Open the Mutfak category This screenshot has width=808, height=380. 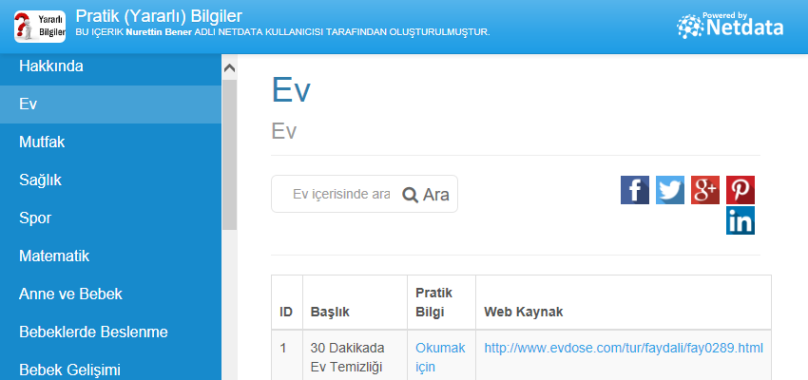click(x=110, y=142)
